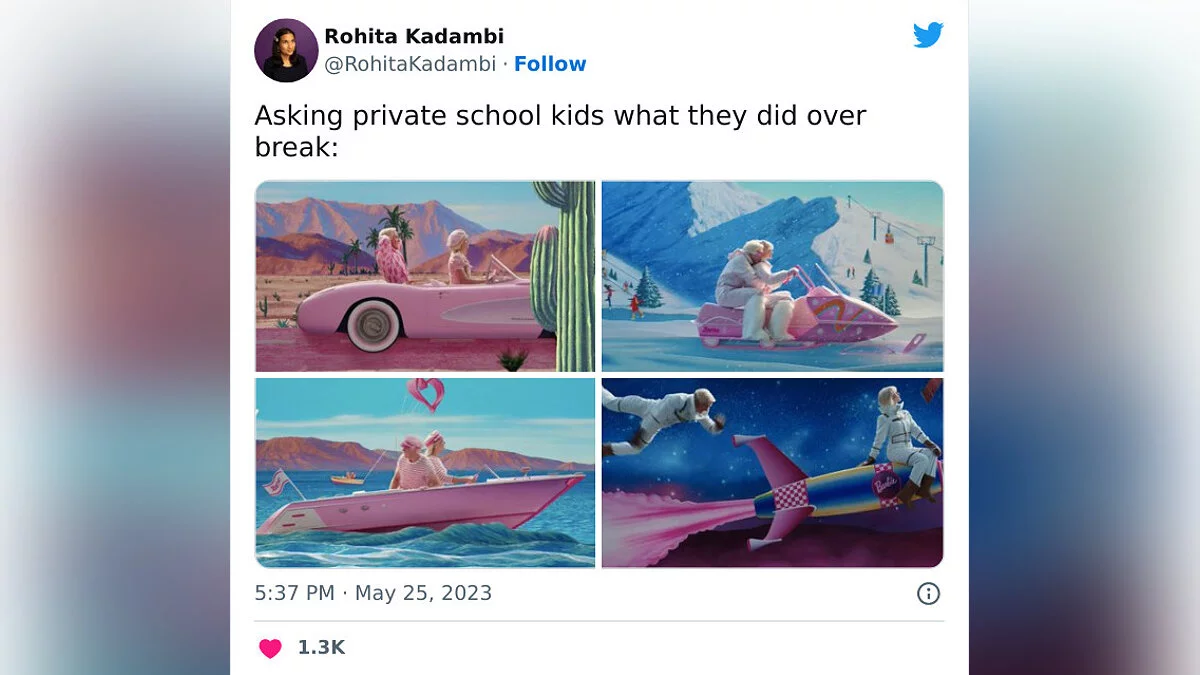
Task: Click the info circle icon
Action: pyautogui.click(x=928, y=594)
